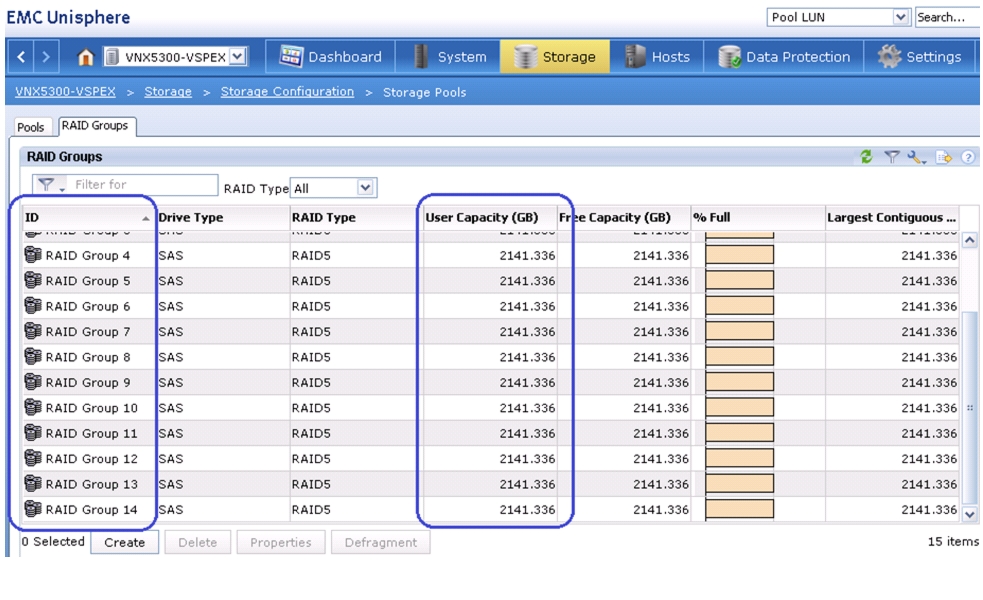Follow the Storage Configuration breadcrumb link
983x600 pixels.
tap(287, 92)
